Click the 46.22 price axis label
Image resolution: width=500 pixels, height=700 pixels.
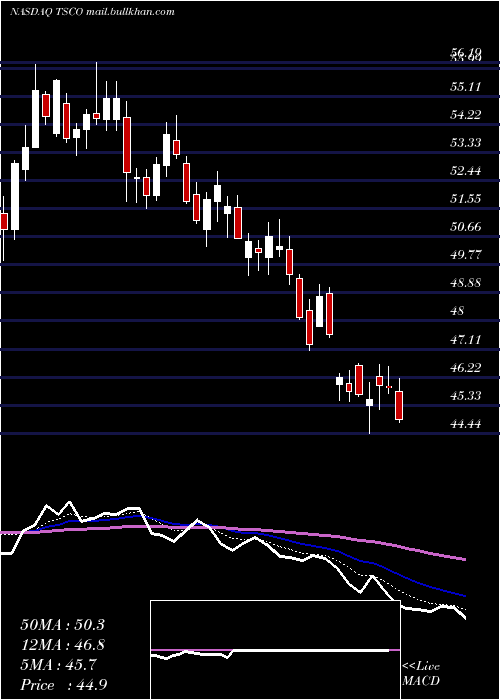[x=466, y=368]
